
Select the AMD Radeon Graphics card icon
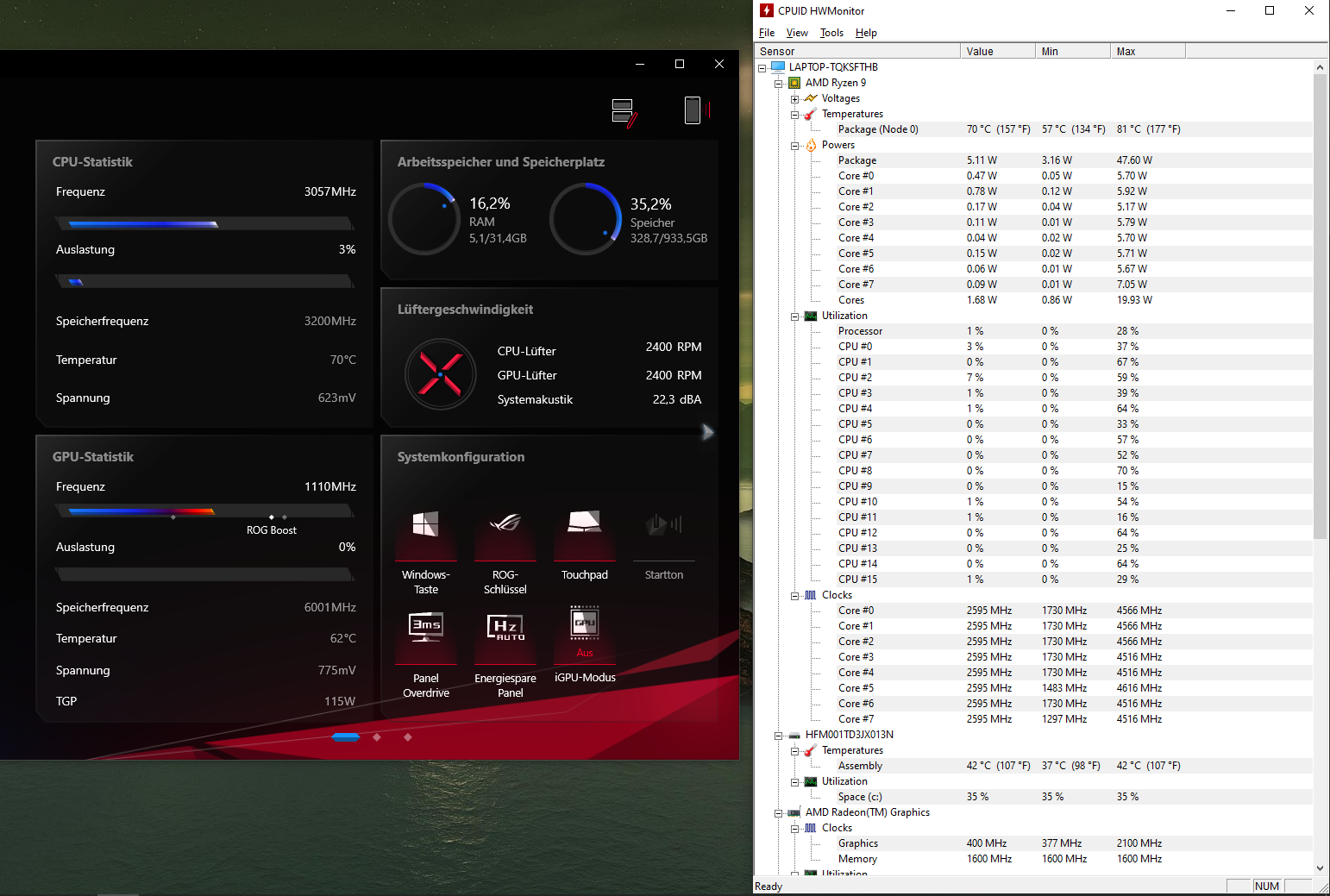[x=794, y=812]
